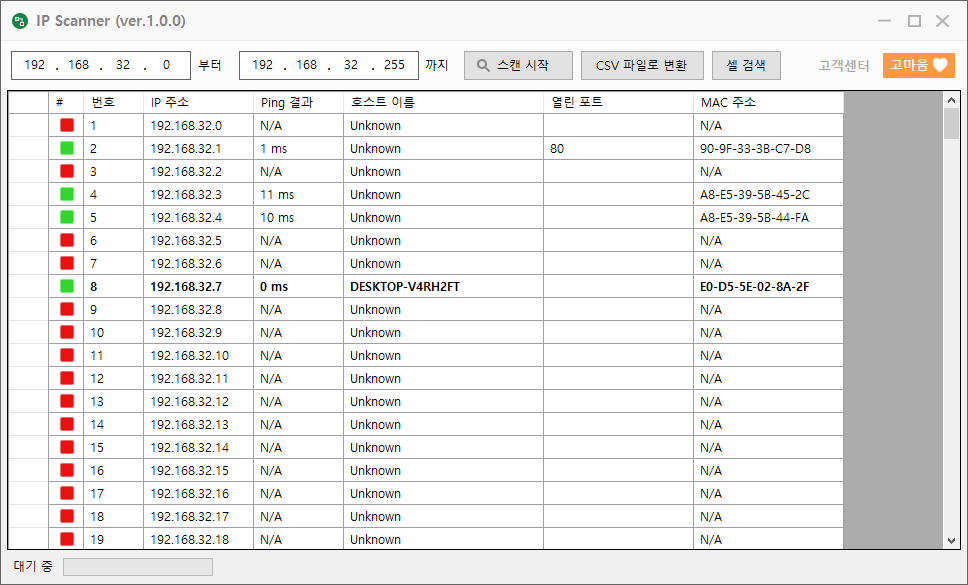Click red status icon for 192.168.32.17
This screenshot has width=968, height=585.
pyautogui.click(x=67, y=516)
